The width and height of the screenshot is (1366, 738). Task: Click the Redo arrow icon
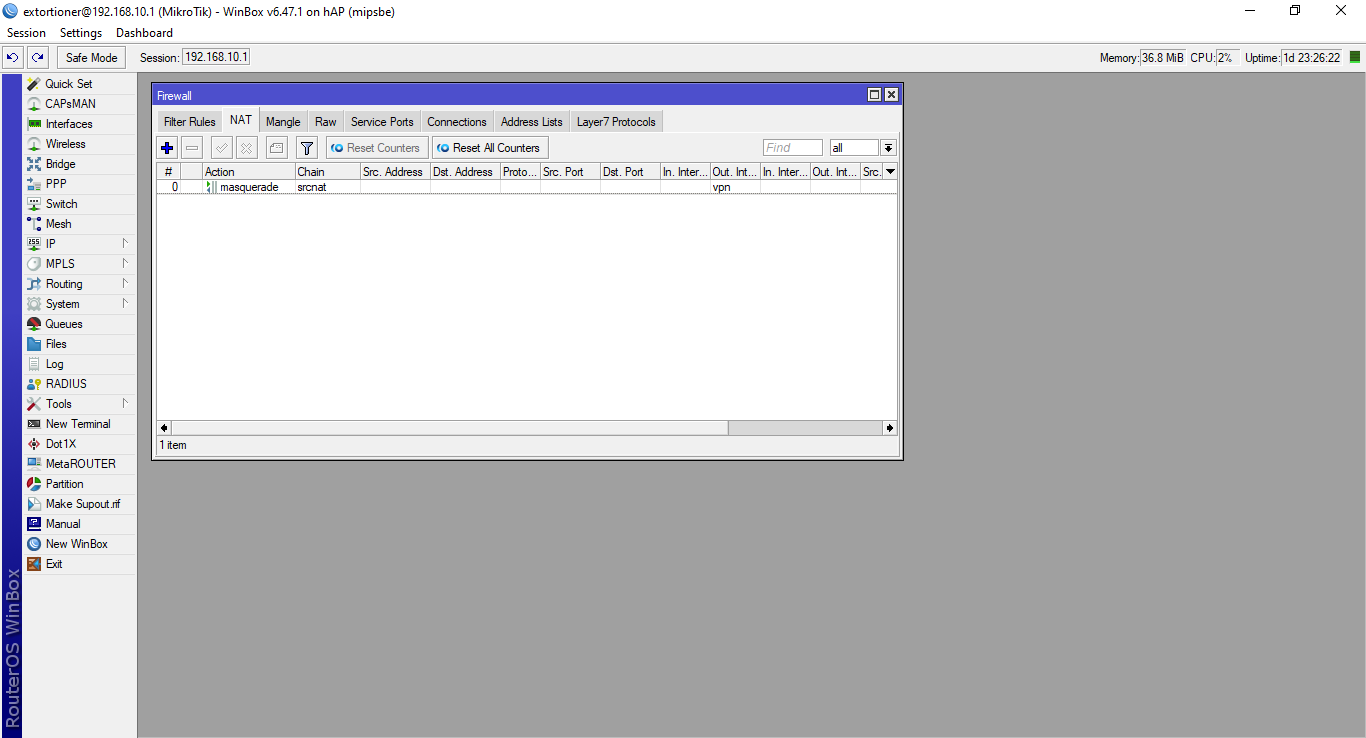point(37,58)
